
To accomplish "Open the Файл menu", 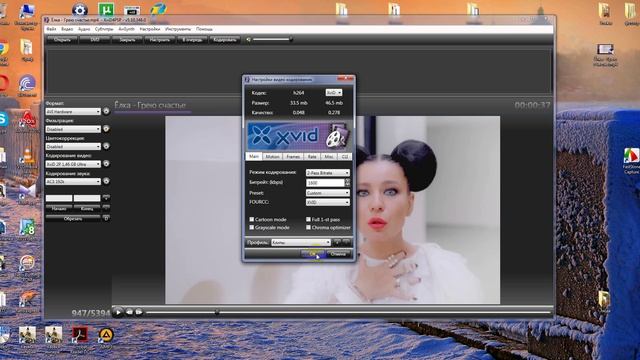I will 51,29.
